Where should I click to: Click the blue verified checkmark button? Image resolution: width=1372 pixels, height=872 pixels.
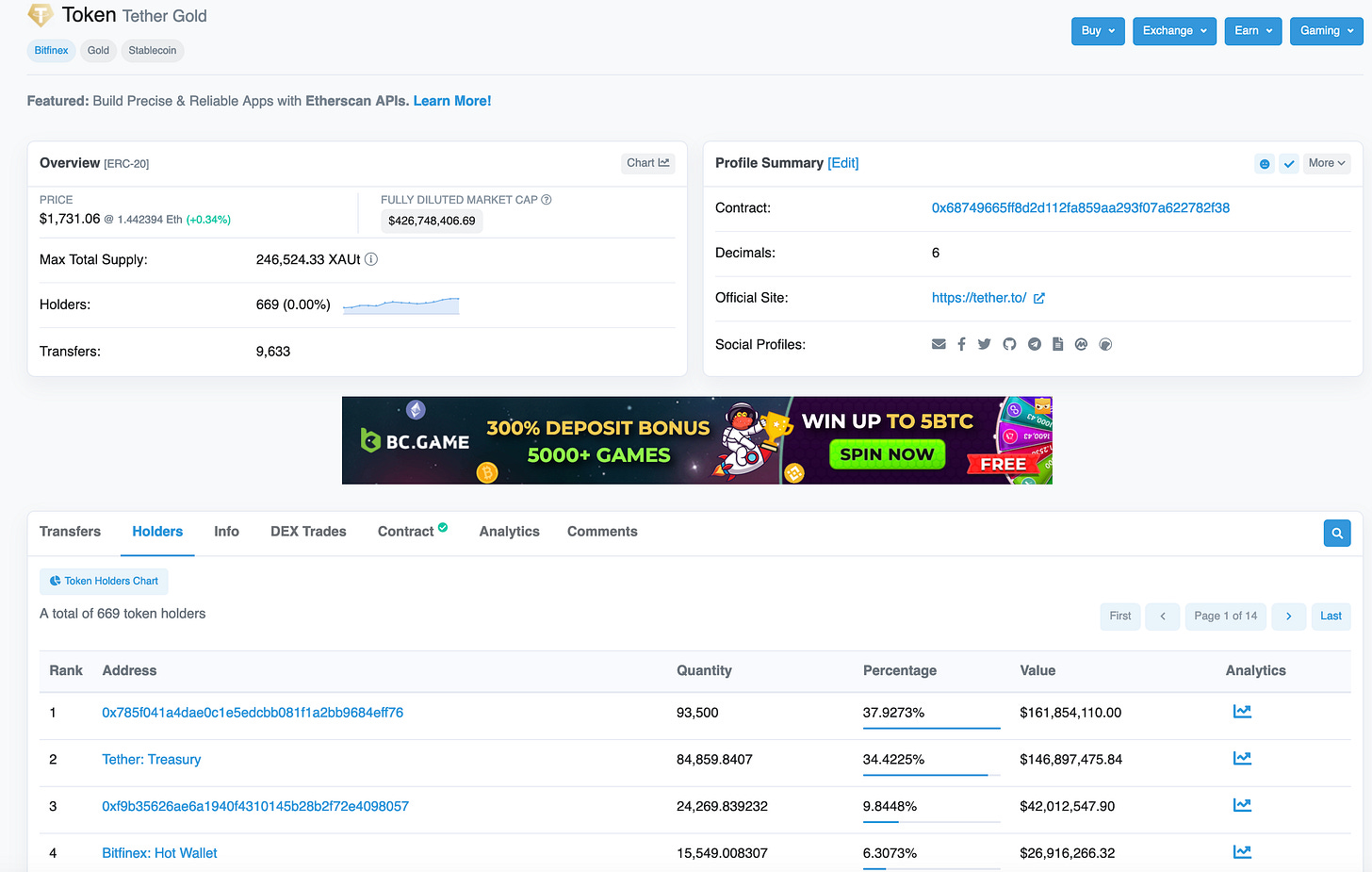point(1289,164)
